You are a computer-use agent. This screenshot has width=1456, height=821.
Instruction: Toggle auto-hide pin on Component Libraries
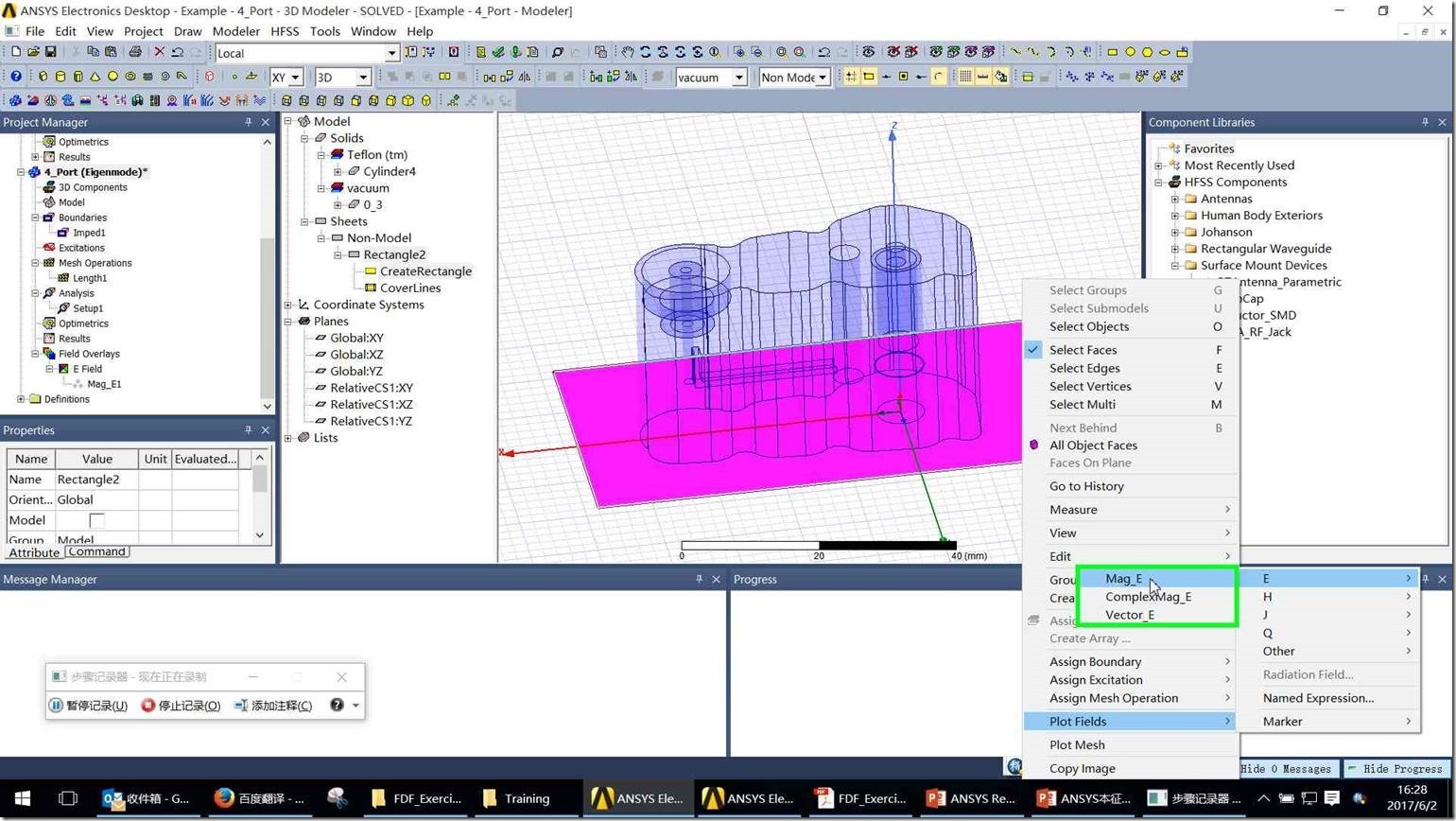1425,122
